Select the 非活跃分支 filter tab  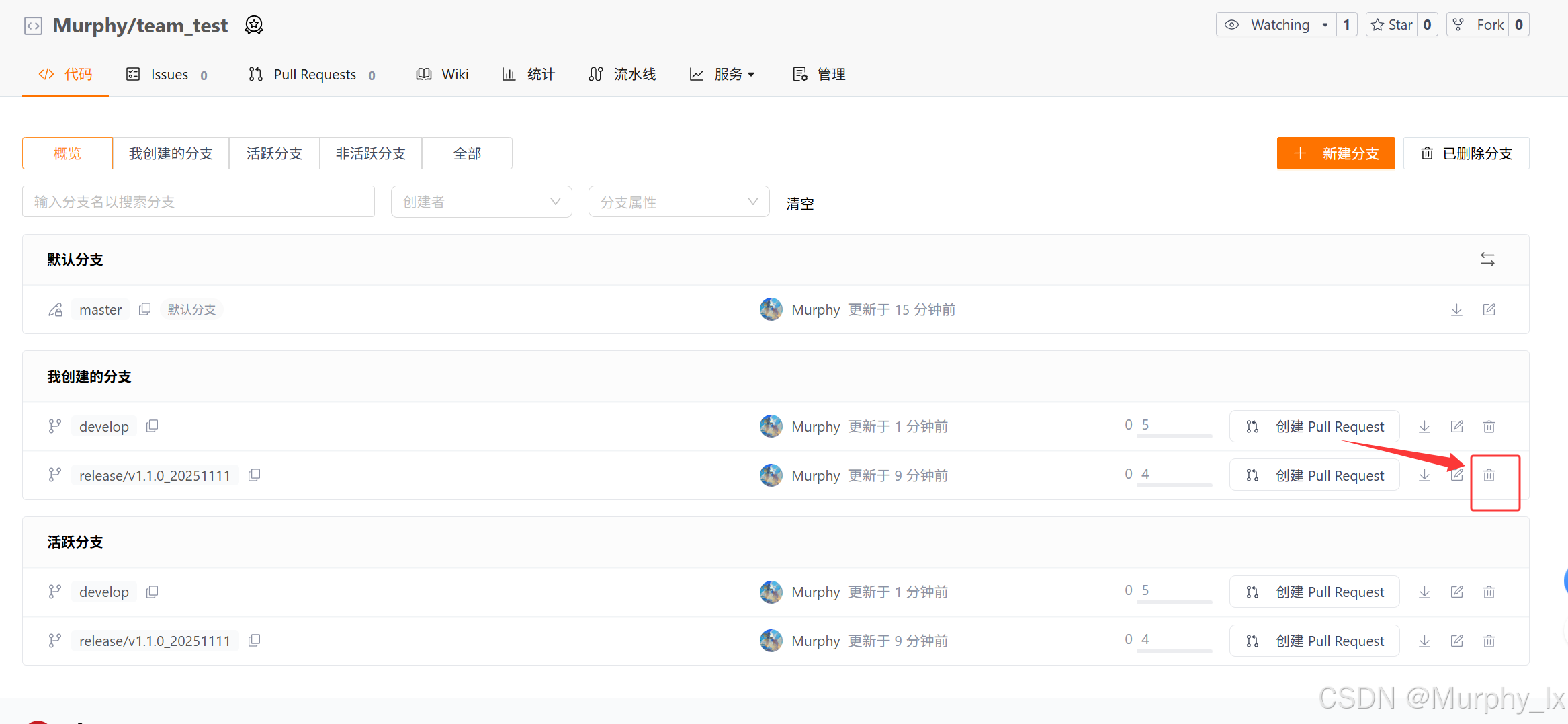(371, 153)
